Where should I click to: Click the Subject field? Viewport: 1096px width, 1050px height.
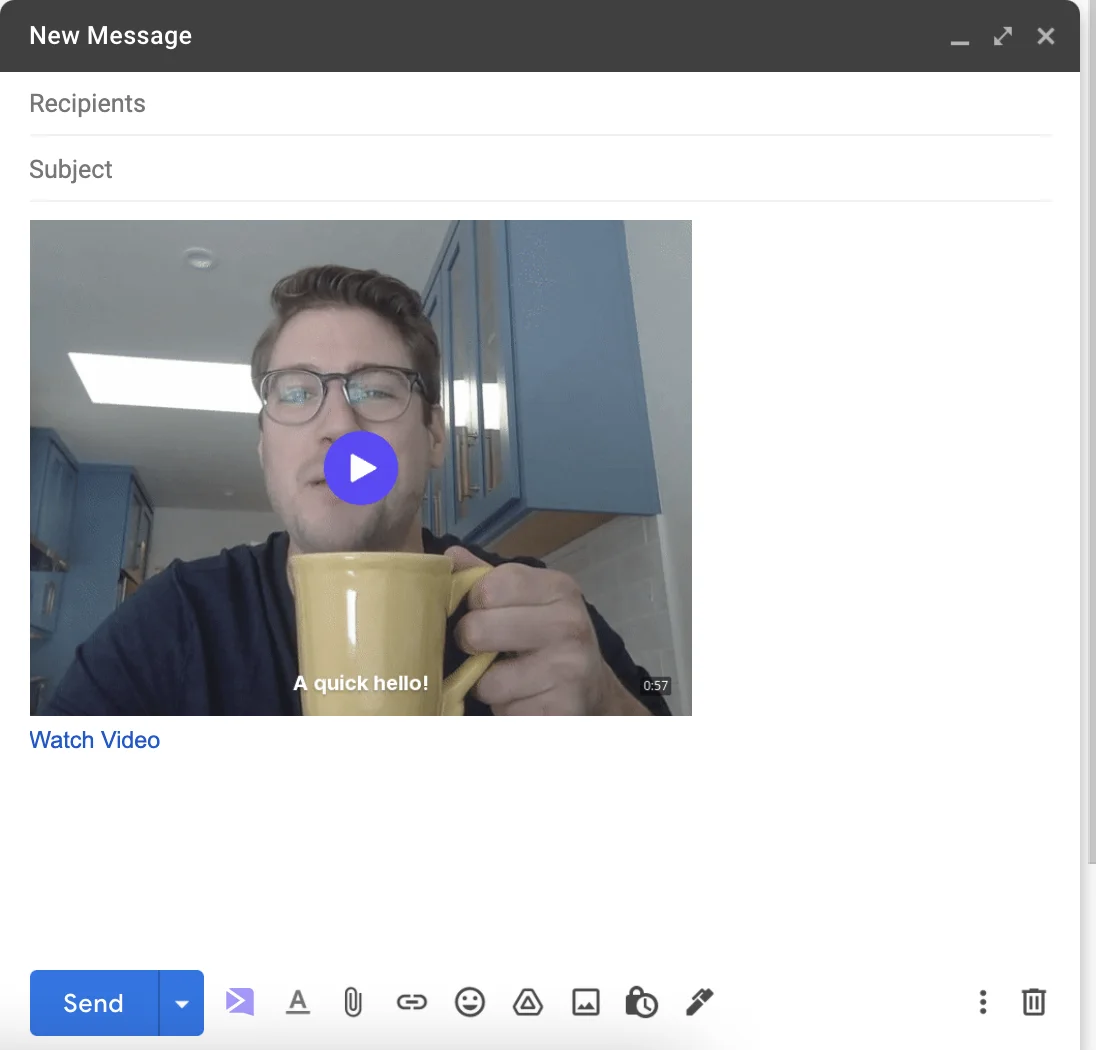(x=540, y=169)
